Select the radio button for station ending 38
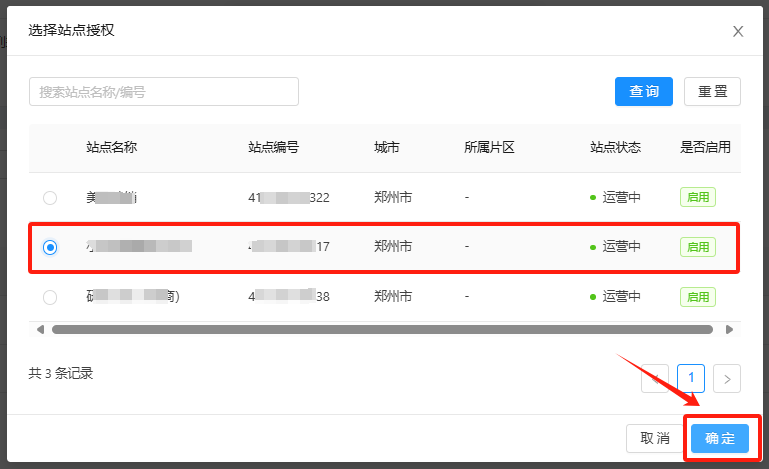Image resolution: width=769 pixels, height=469 pixels. click(x=50, y=297)
